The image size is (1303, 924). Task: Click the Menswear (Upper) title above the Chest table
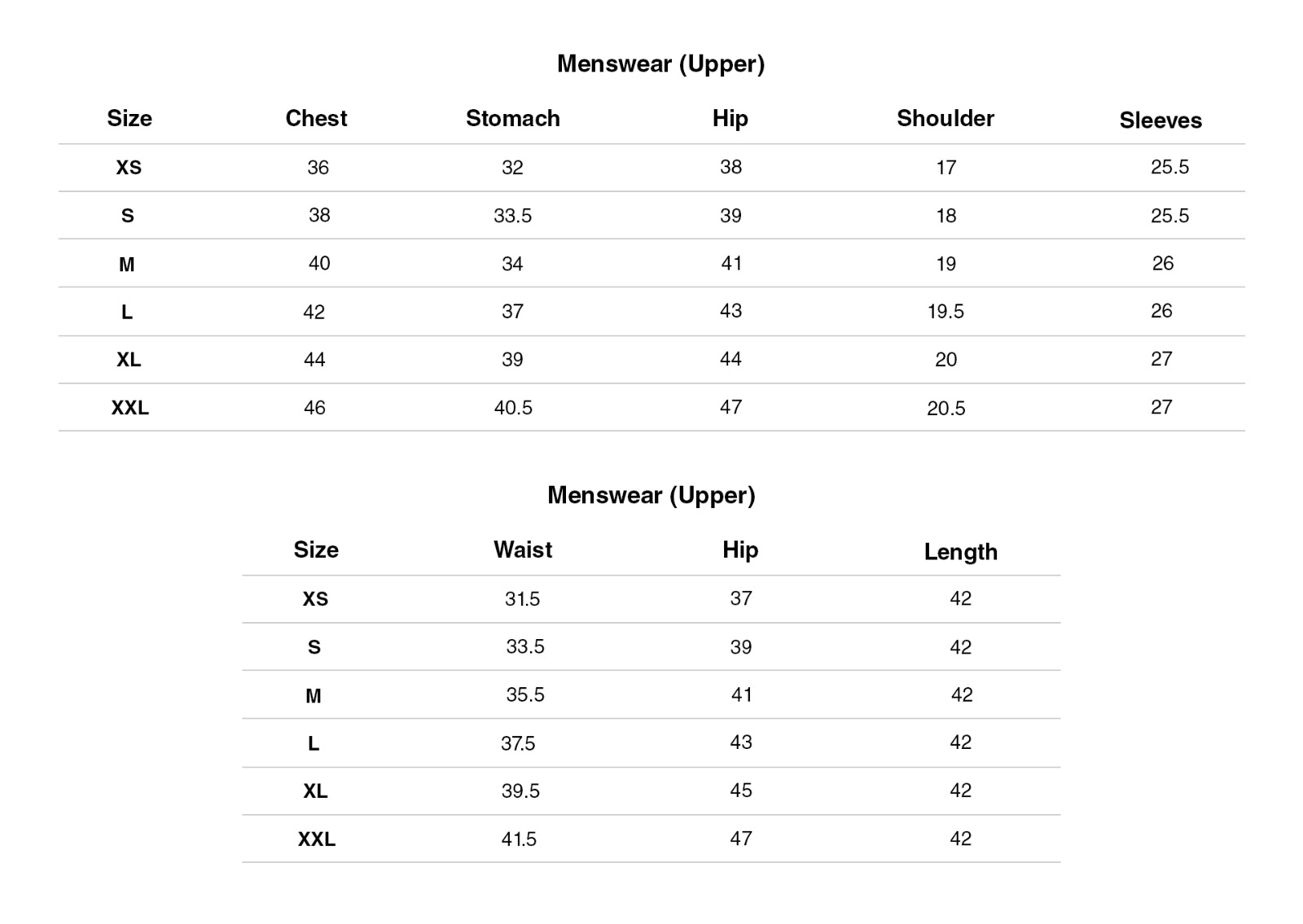point(660,64)
